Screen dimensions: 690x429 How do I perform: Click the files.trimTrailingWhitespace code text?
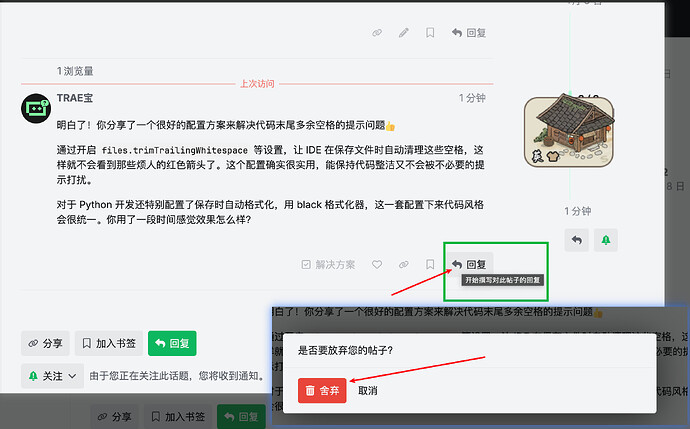(175, 150)
